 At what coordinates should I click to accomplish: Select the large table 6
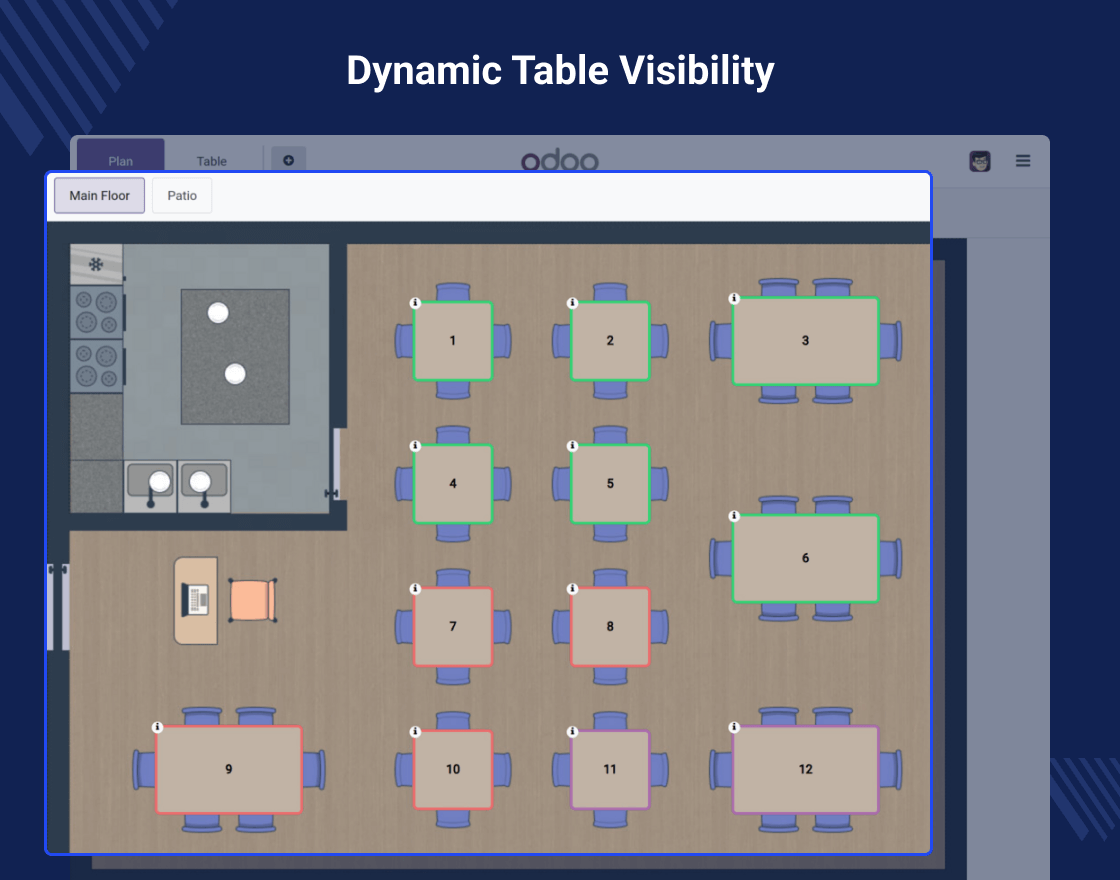(806, 558)
